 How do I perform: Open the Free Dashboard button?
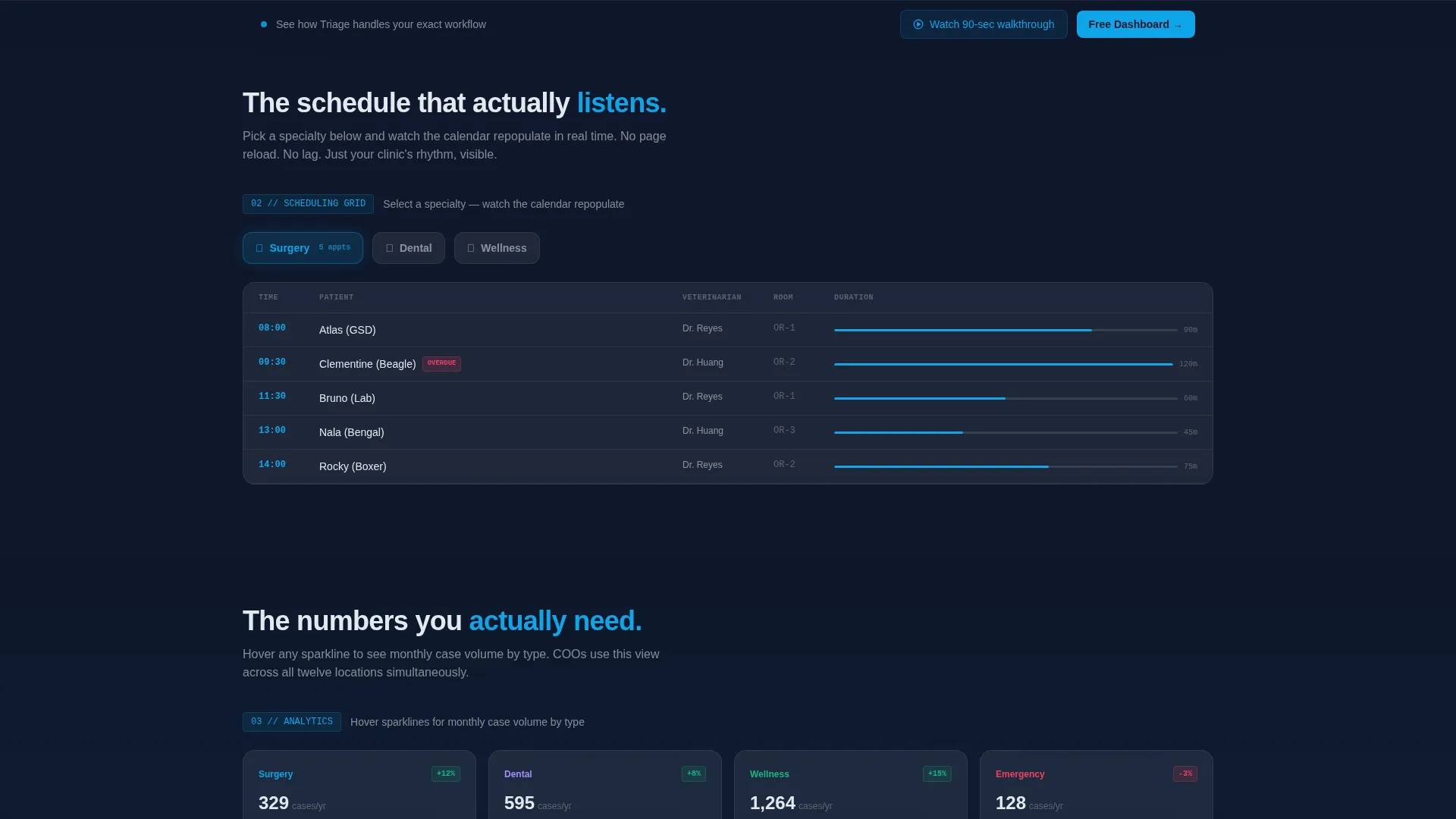[x=1135, y=24]
